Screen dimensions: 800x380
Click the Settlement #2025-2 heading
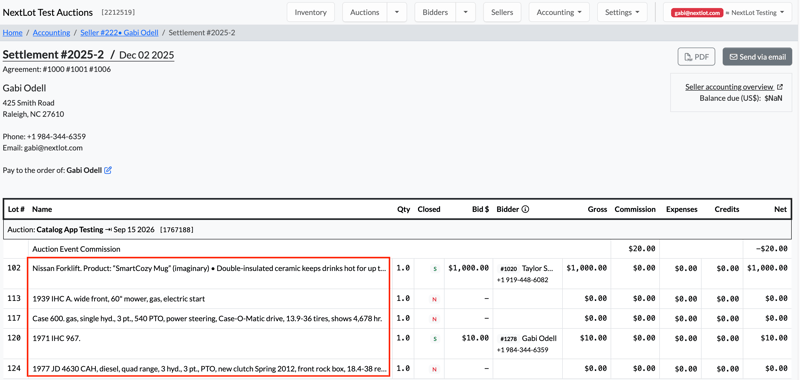point(54,55)
